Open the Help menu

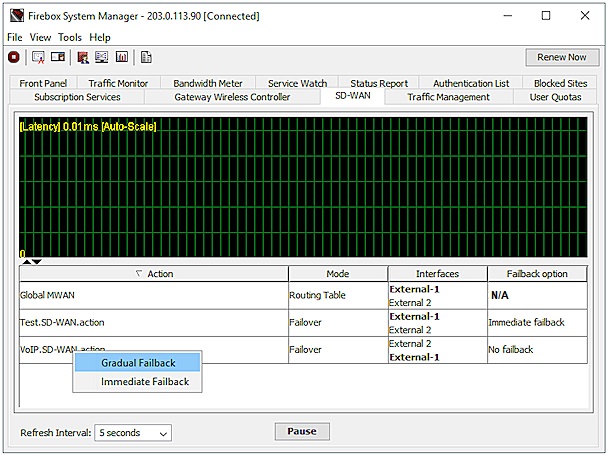coord(100,37)
